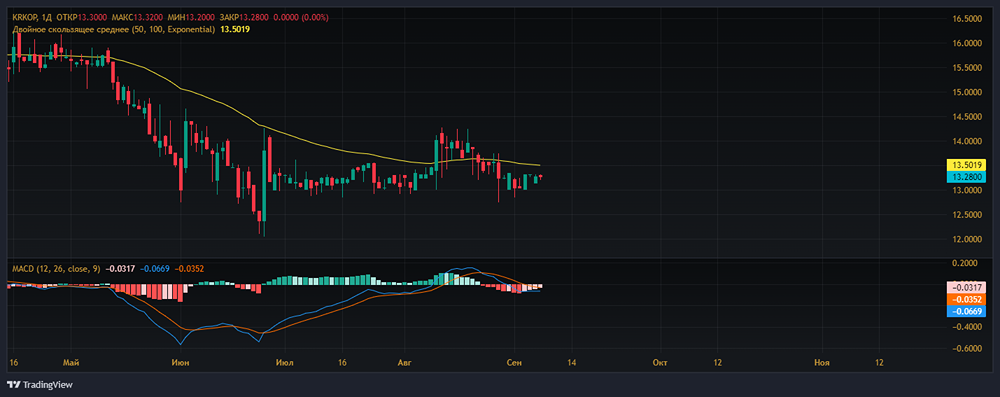Click the orange -0.0352 MACD axis tag
The image size is (1000, 397).
tap(967, 299)
